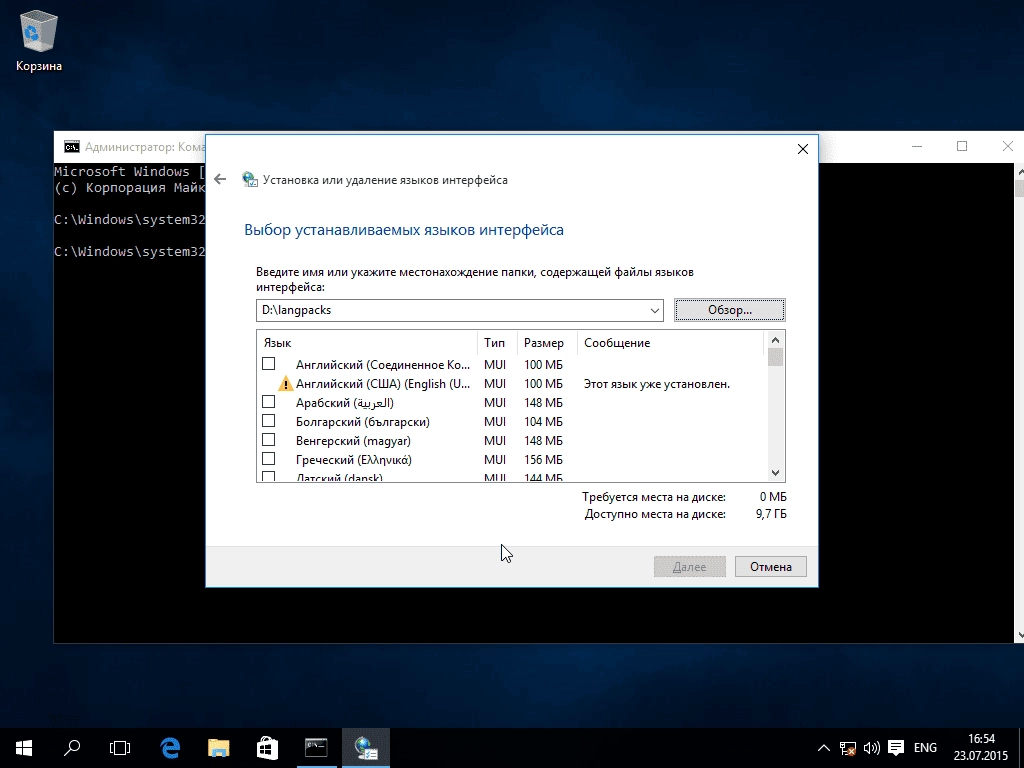
Task: Select the Греческий (Ελληνικά) row text
Action: [353, 459]
